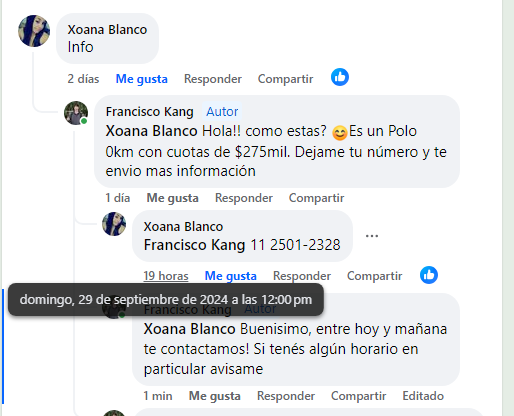Click Responder under the Info comment

click(x=213, y=79)
